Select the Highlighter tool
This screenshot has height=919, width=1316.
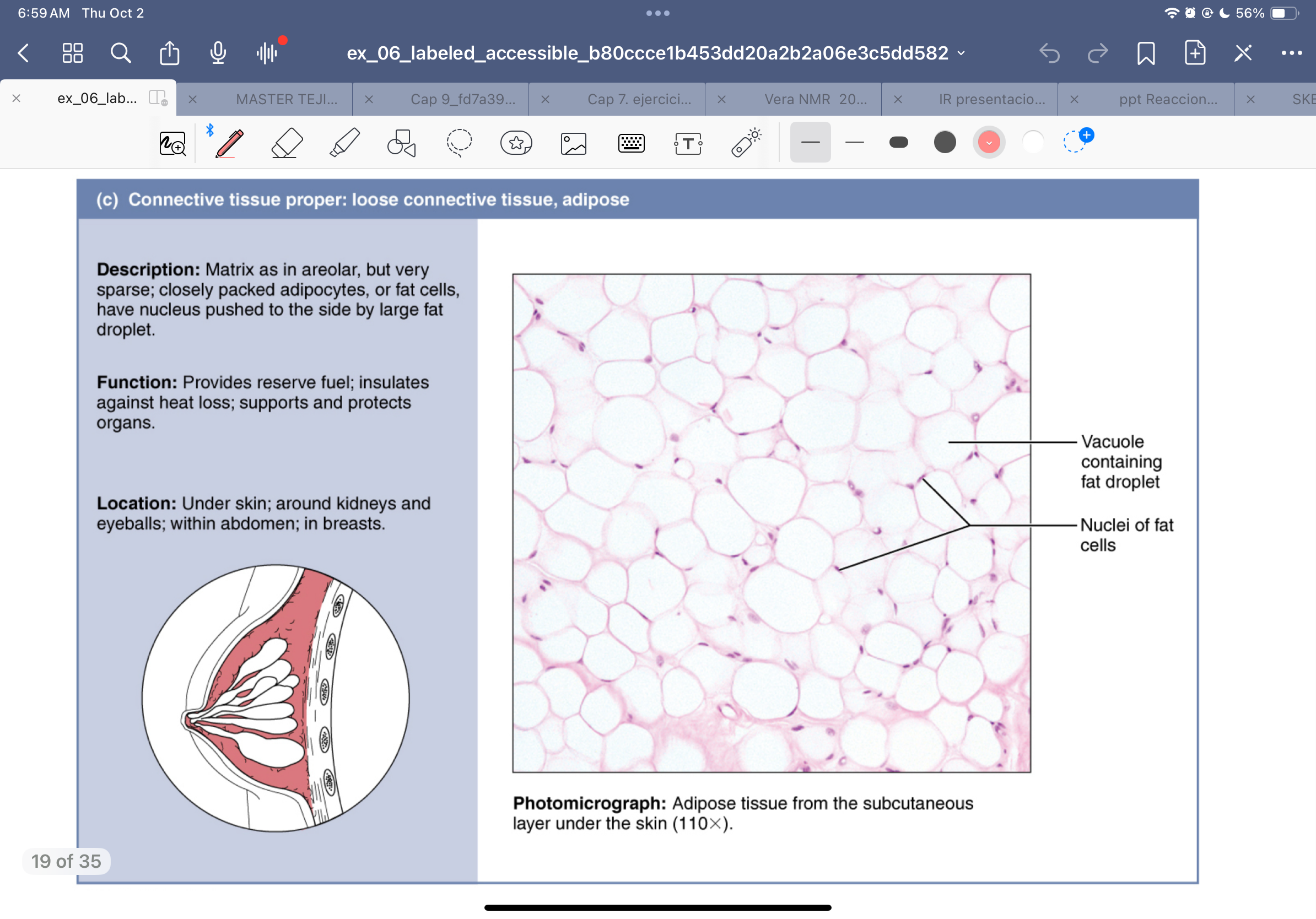click(344, 143)
